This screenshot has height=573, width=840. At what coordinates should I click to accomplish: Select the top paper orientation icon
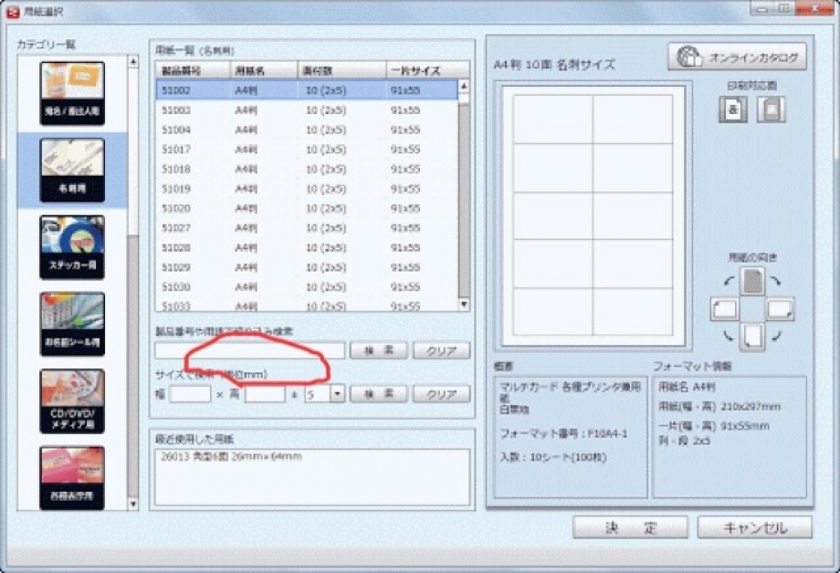(x=752, y=281)
